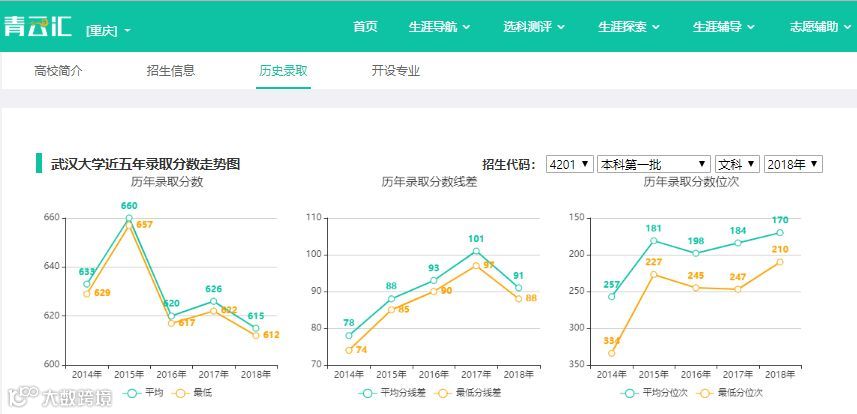Select the 历史录取 tab

coord(283,71)
